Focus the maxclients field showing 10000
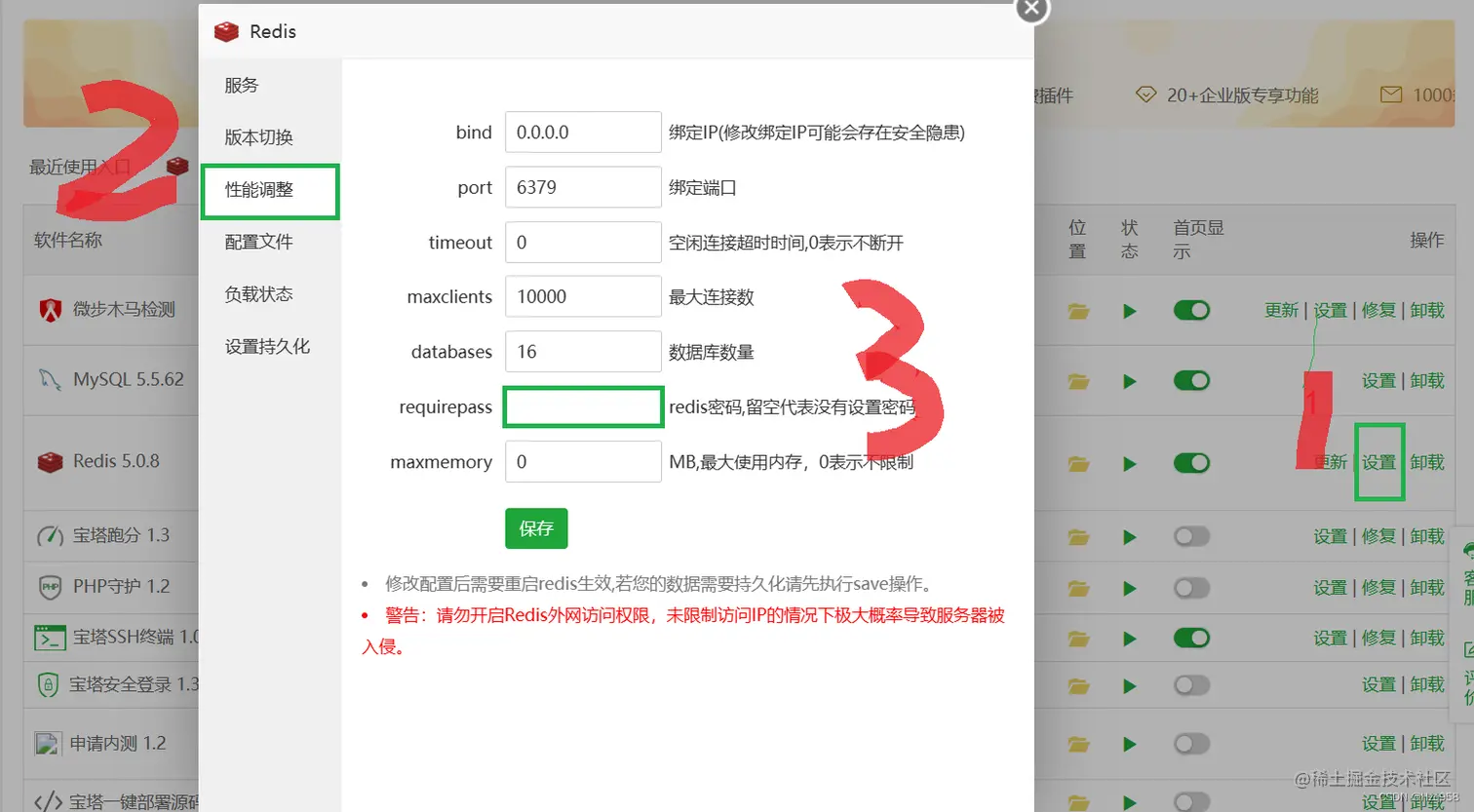The image size is (1474, 812). pos(583,296)
